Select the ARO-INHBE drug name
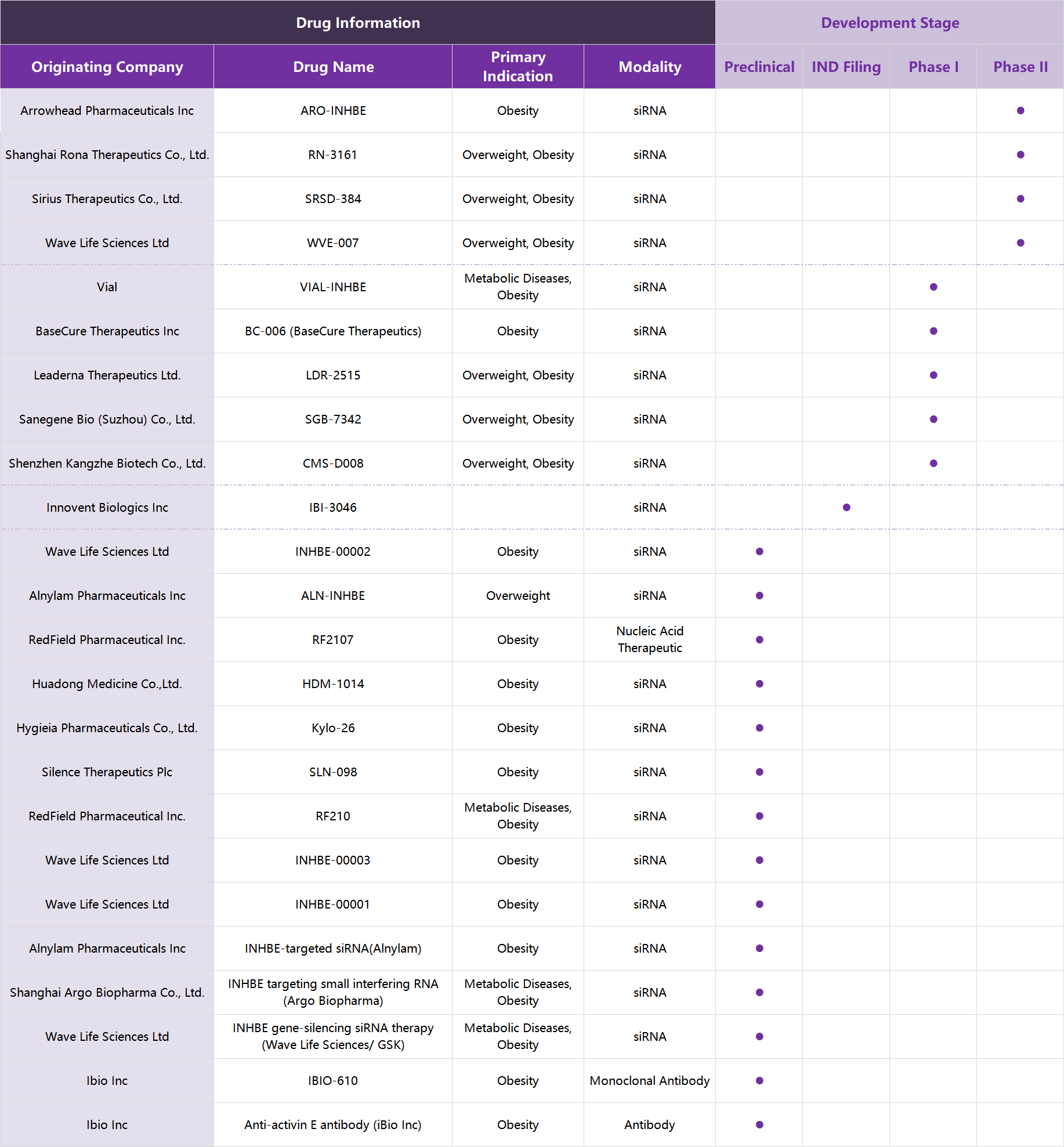 click(x=333, y=111)
